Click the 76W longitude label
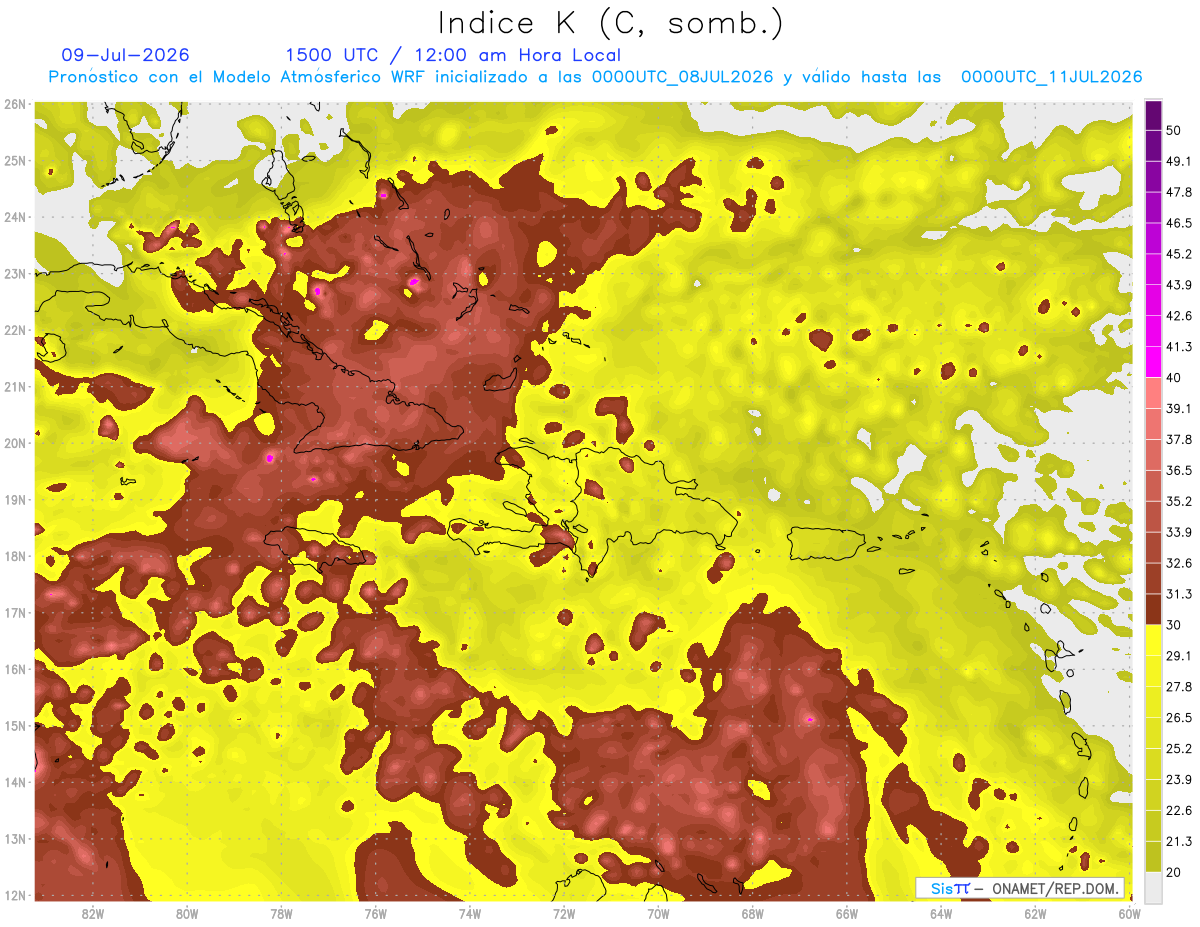1200x927 pixels. pos(376,913)
